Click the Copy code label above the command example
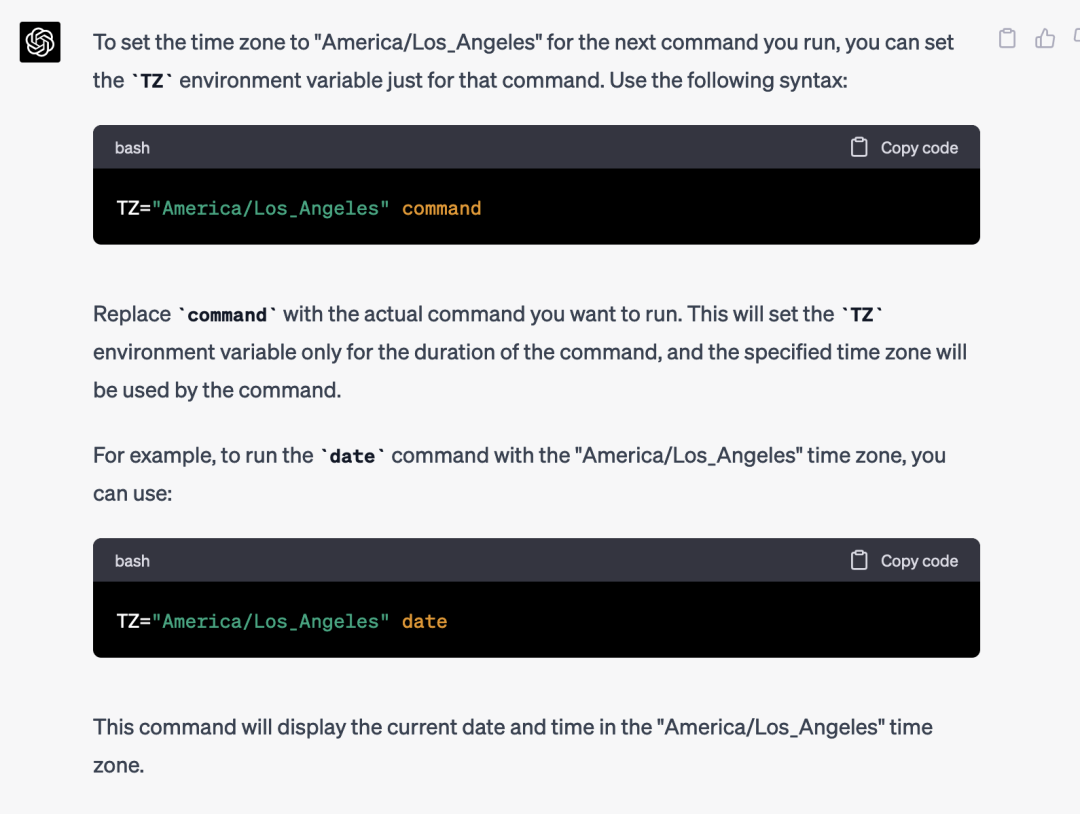1080x814 pixels. [x=919, y=148]
